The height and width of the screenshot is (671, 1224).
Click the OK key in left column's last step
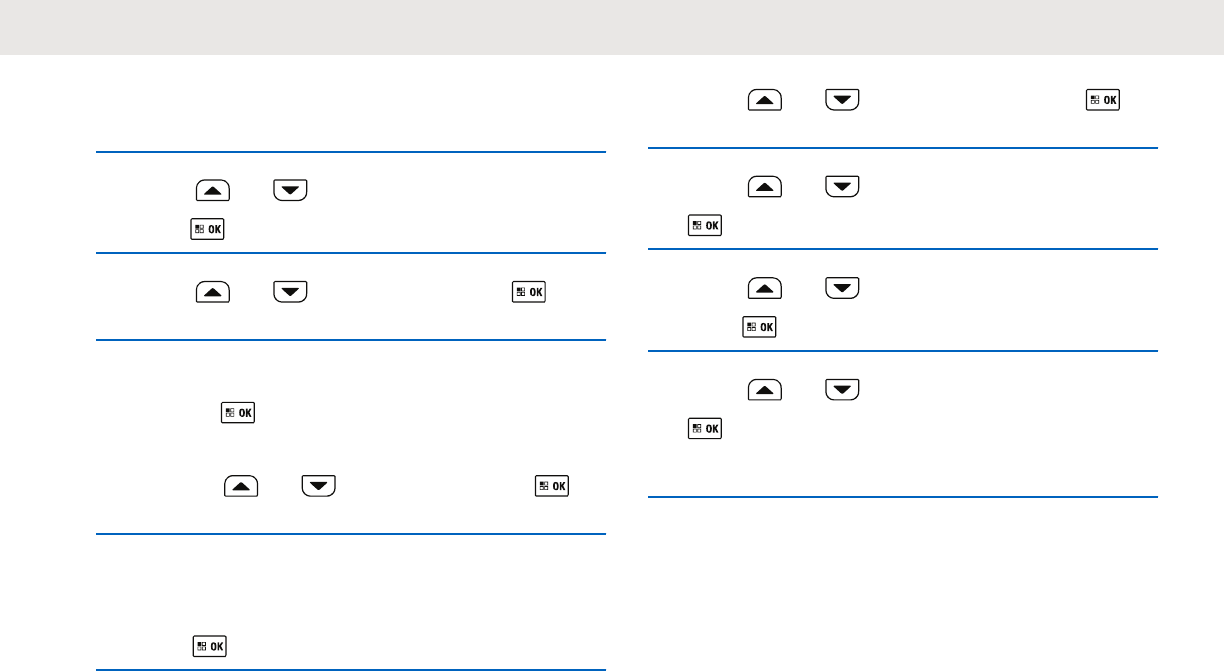tap(209, 646)
